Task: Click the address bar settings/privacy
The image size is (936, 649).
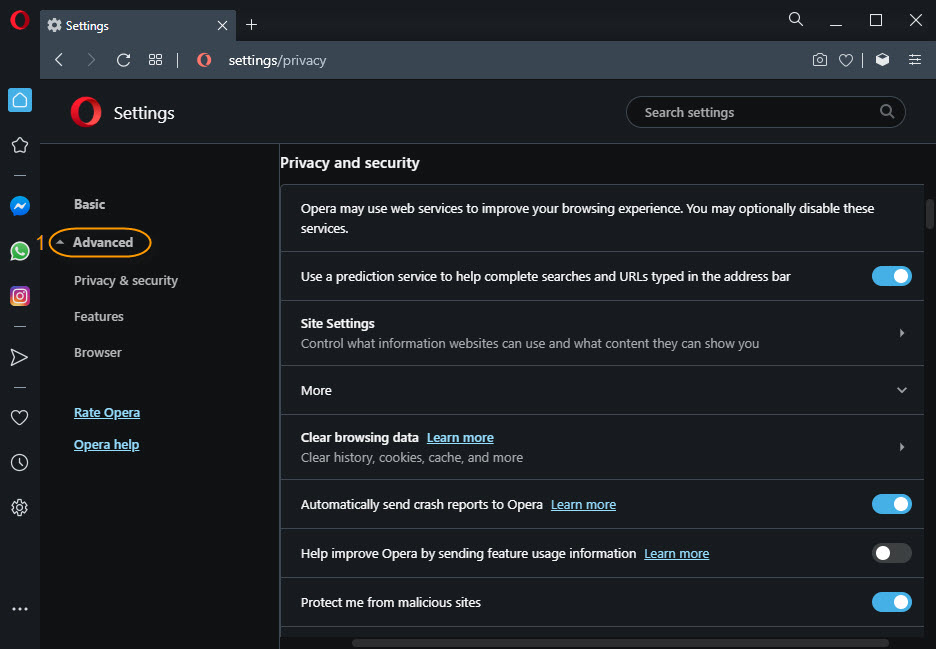Action: tap(277, 60)
